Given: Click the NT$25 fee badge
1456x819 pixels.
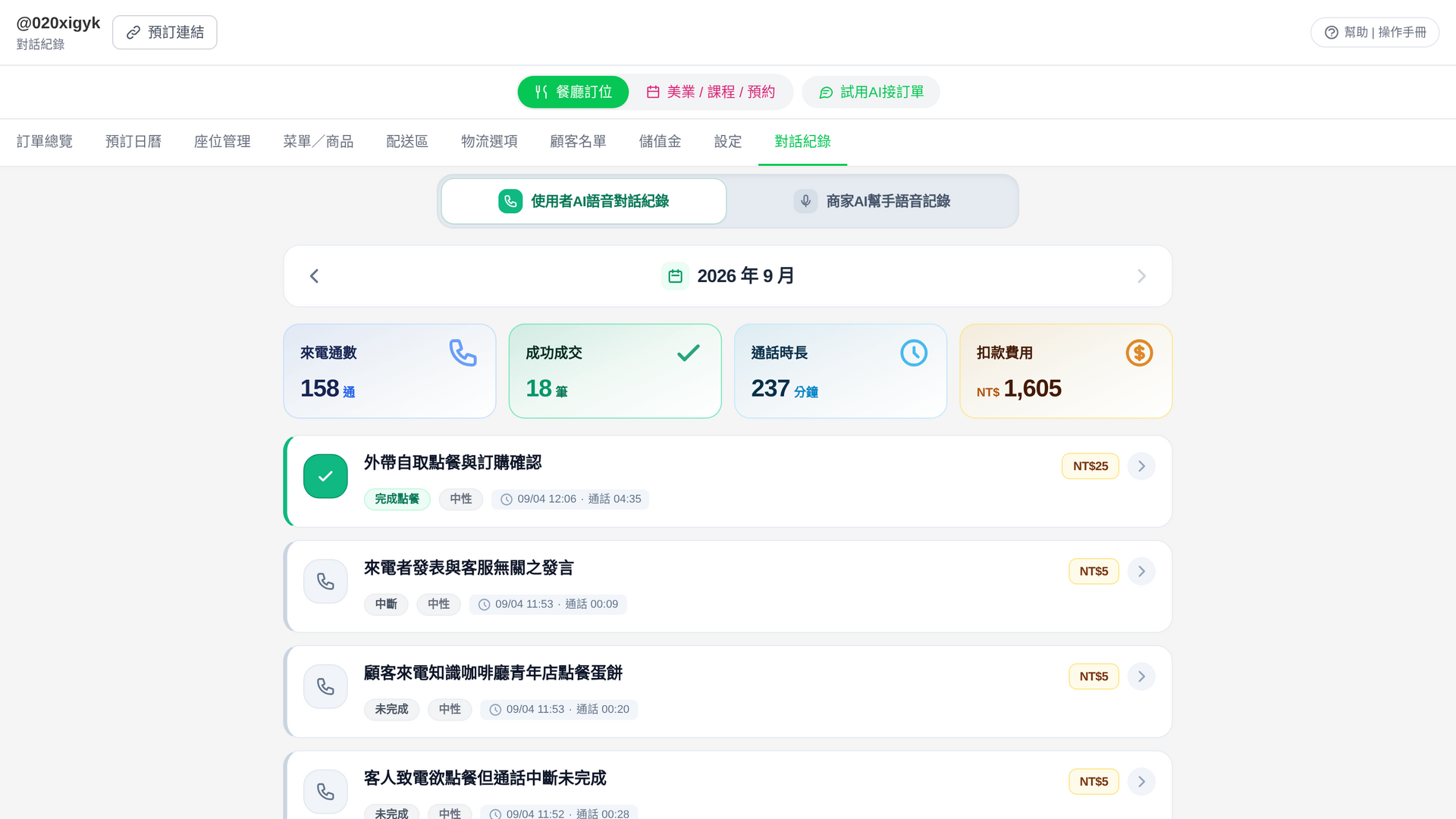Looking at the screenshot, I should coord(1090,466).
